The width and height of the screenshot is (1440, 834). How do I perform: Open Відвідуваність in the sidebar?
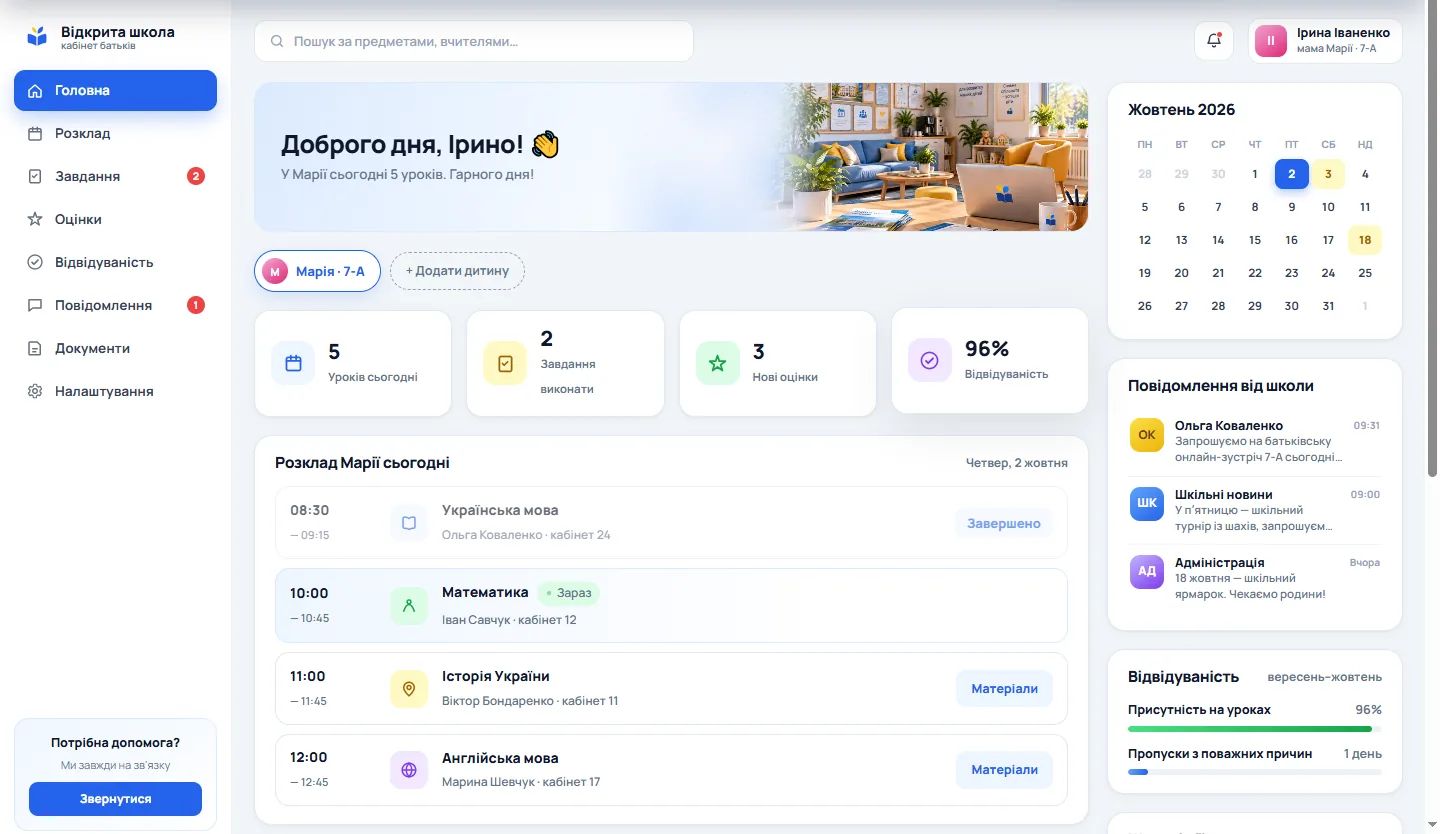pyautogui.click(x=115, y=262)
